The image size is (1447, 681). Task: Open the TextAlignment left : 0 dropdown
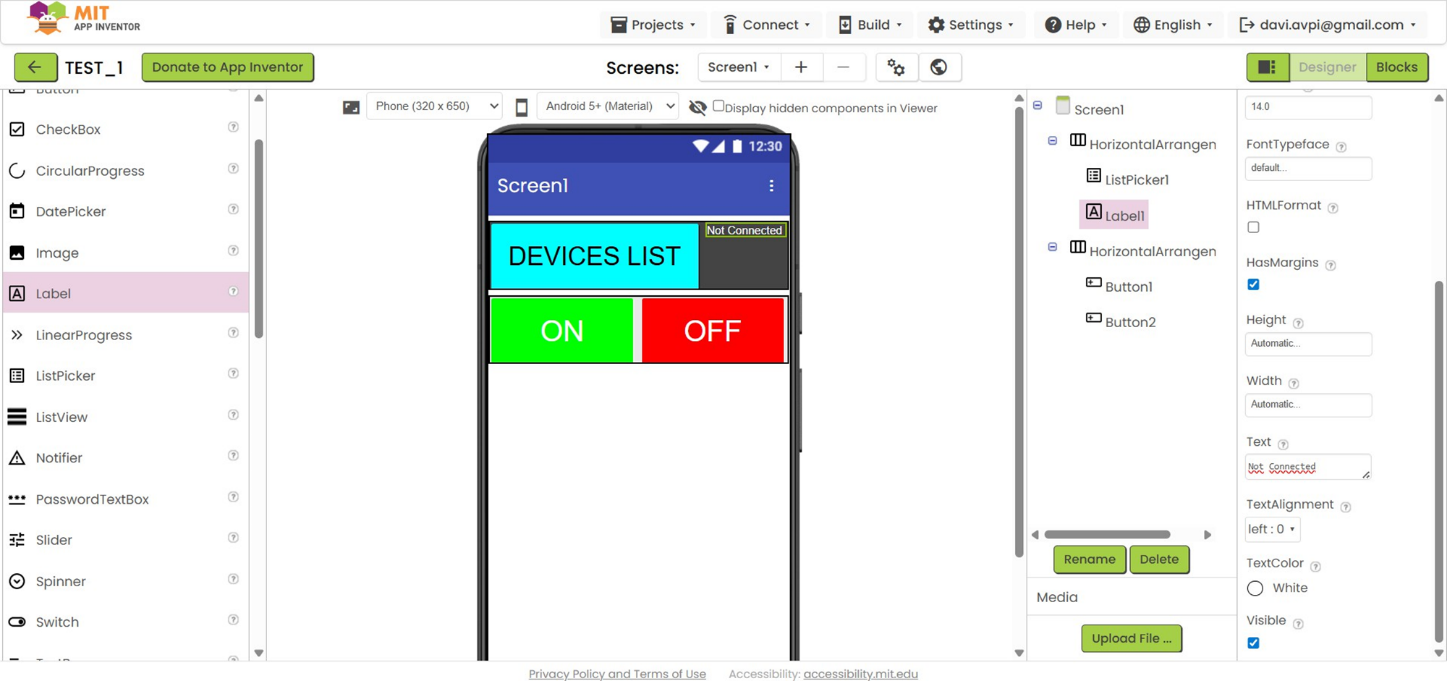1272,529
